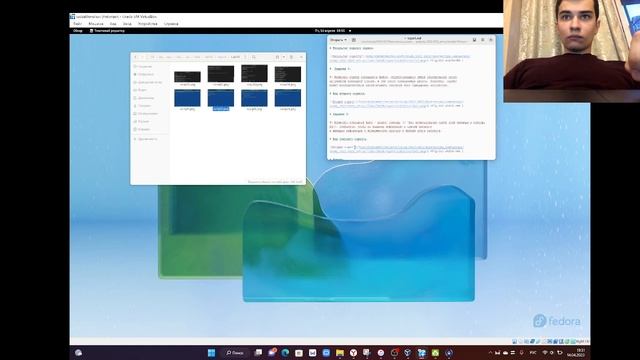Image resolution: width=640 pixels, height=360 pixels.
Task: Open the Файл menu in VirtualBox
Action: [78, 24]
